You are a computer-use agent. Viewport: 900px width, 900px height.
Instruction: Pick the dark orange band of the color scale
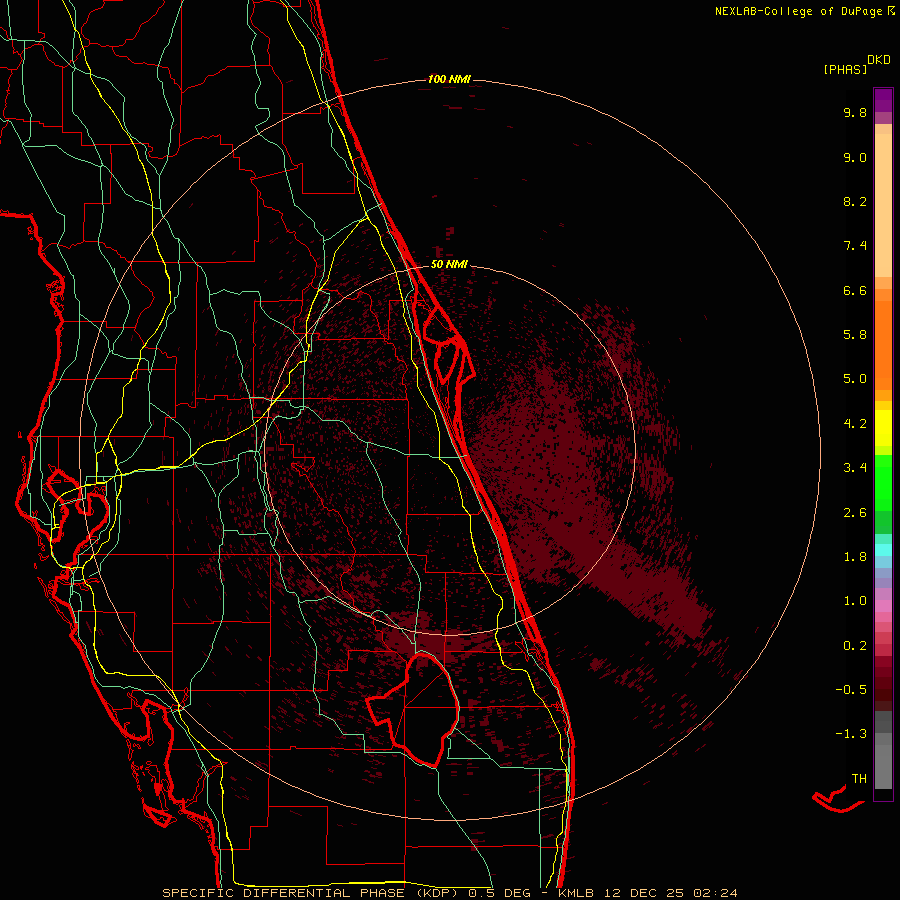(883, 346)
